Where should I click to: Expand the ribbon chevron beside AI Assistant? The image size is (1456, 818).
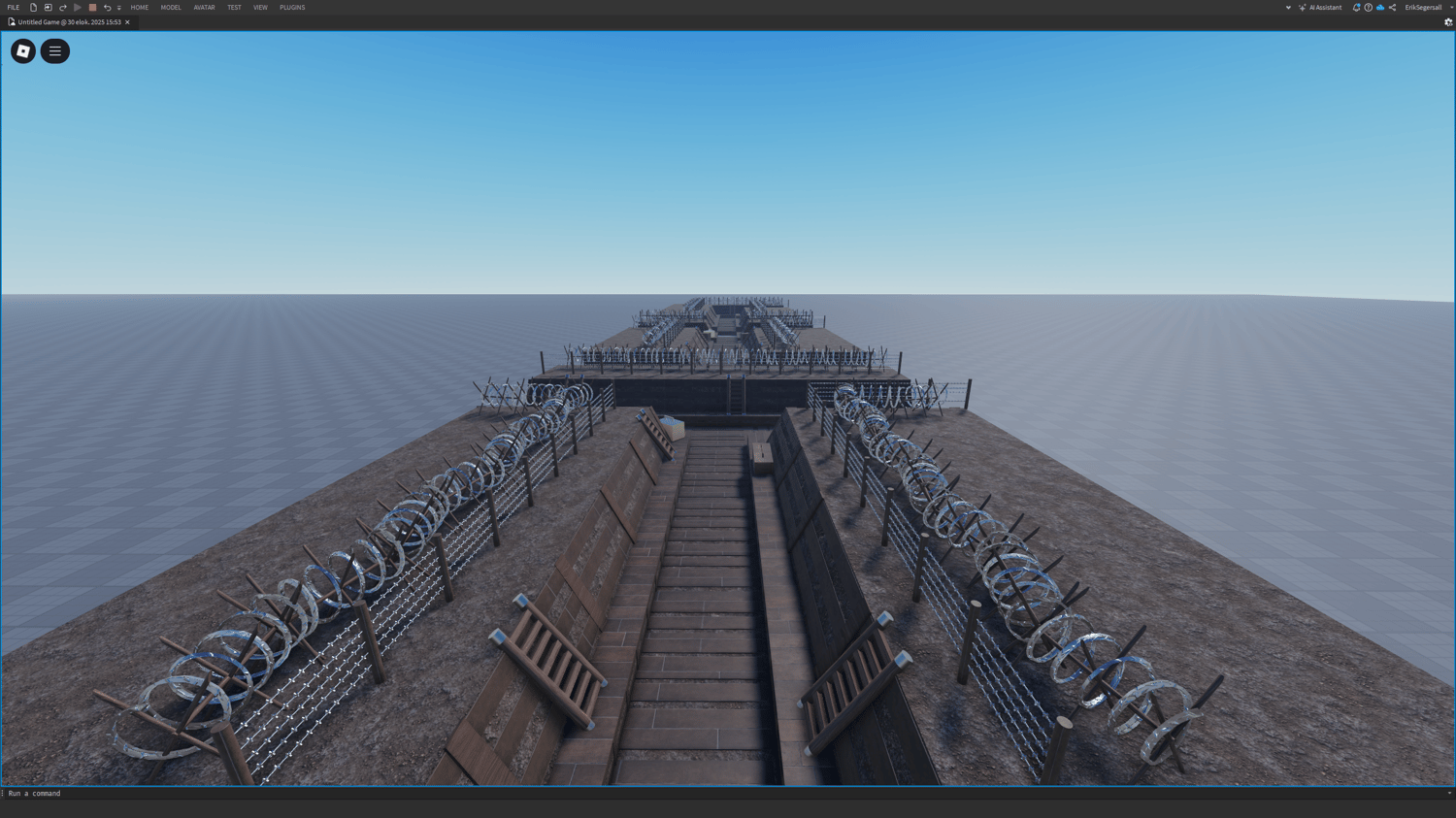click(1288, 8)
